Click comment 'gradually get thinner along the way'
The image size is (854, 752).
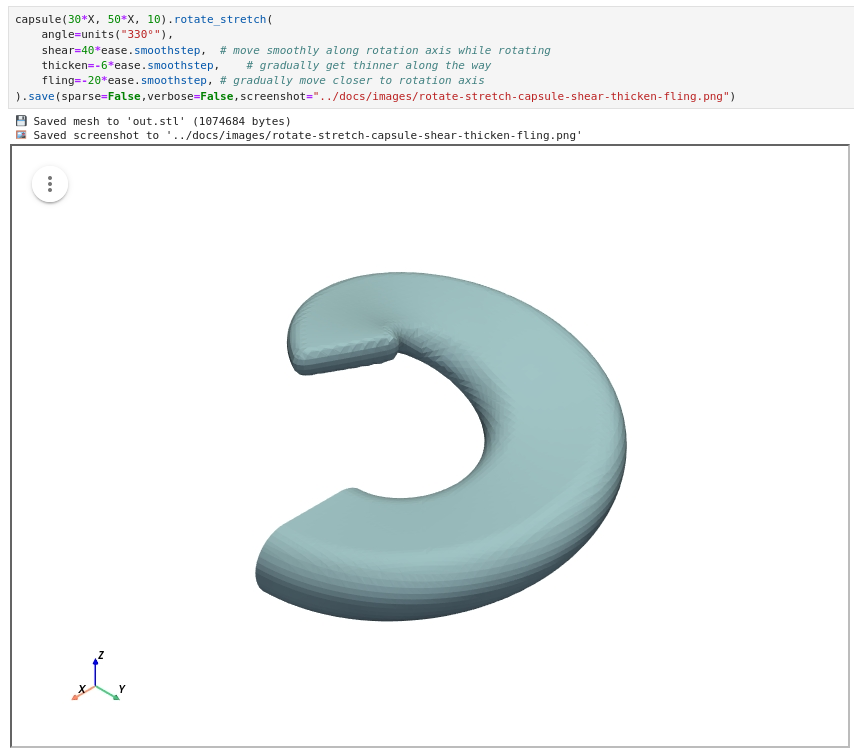[369, 65]
